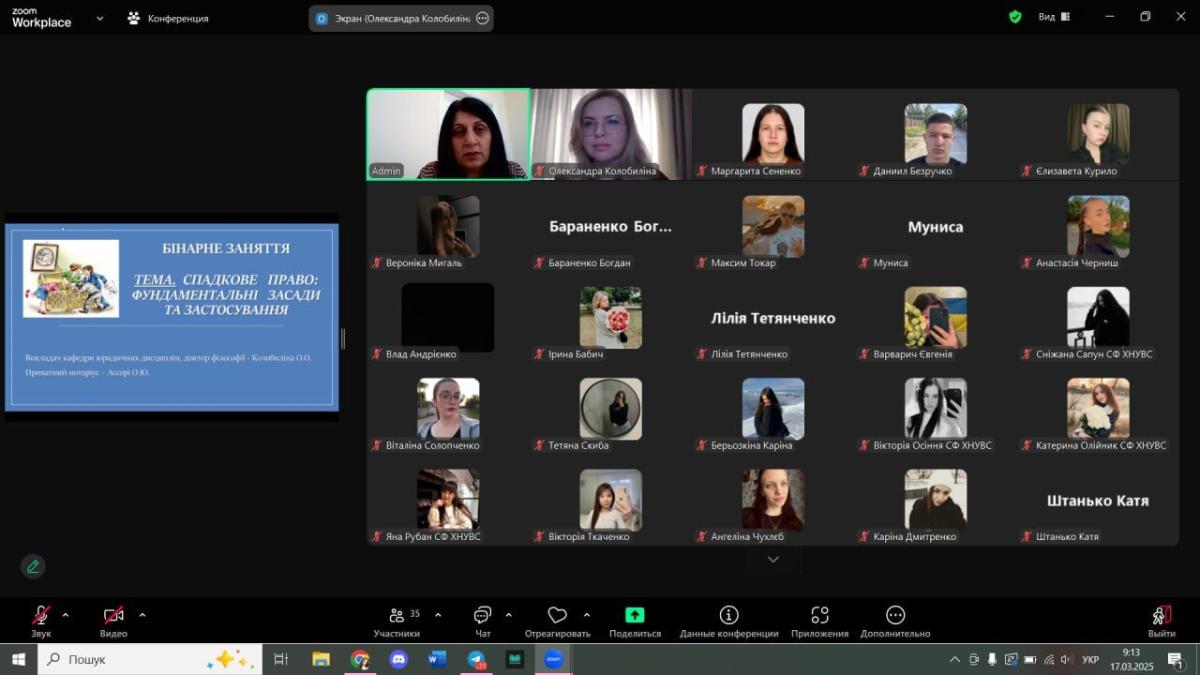Image resolution: width=1200 pixels, height=675 pixels.
Task: Expand the Zoom Workplace dropdown chevron
Action: [x=99, y=18]
